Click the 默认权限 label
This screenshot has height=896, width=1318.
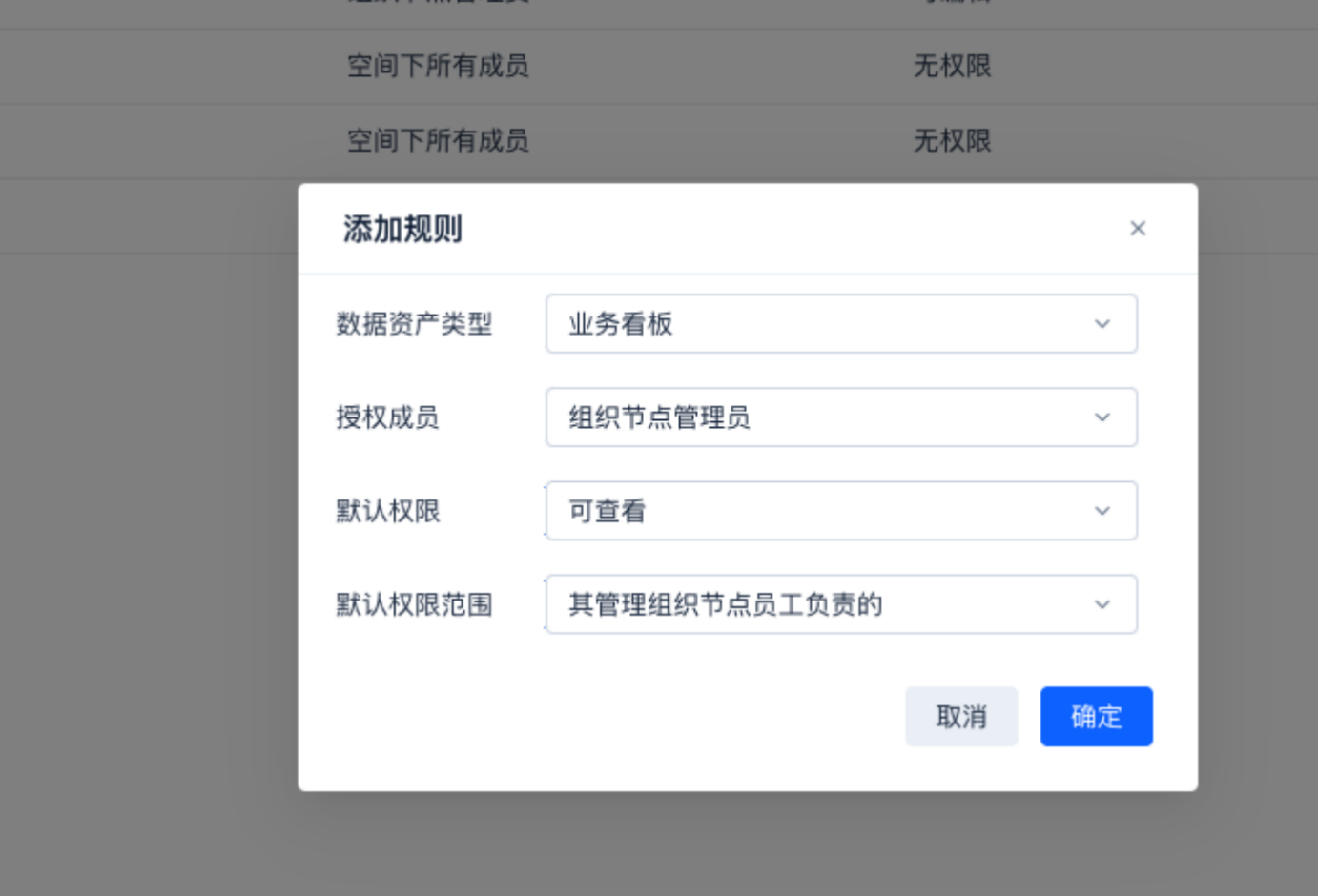(387, 511)
